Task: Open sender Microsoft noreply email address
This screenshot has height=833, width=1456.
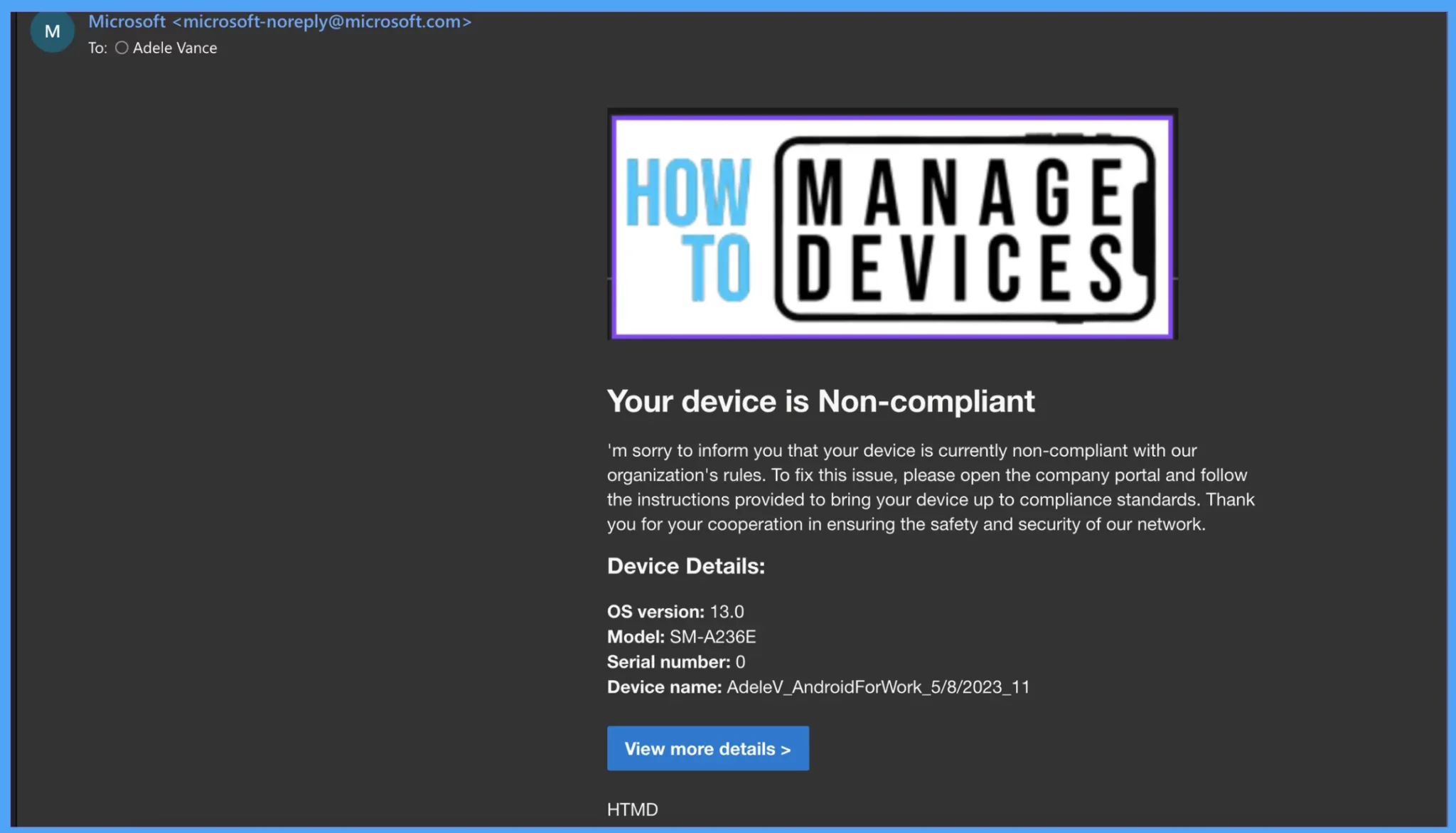Action: [279, 21]
